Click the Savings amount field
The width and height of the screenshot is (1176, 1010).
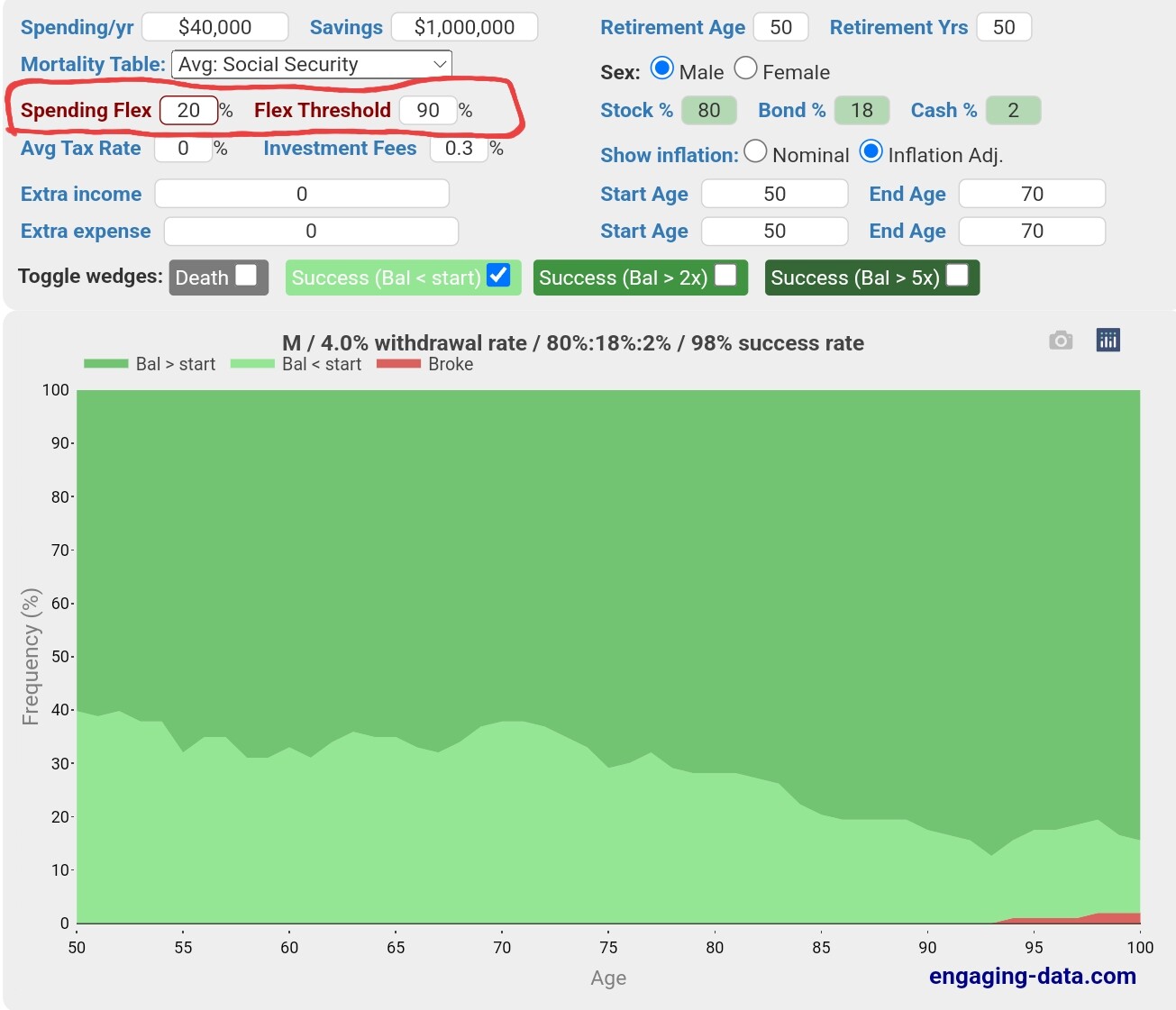464,27
